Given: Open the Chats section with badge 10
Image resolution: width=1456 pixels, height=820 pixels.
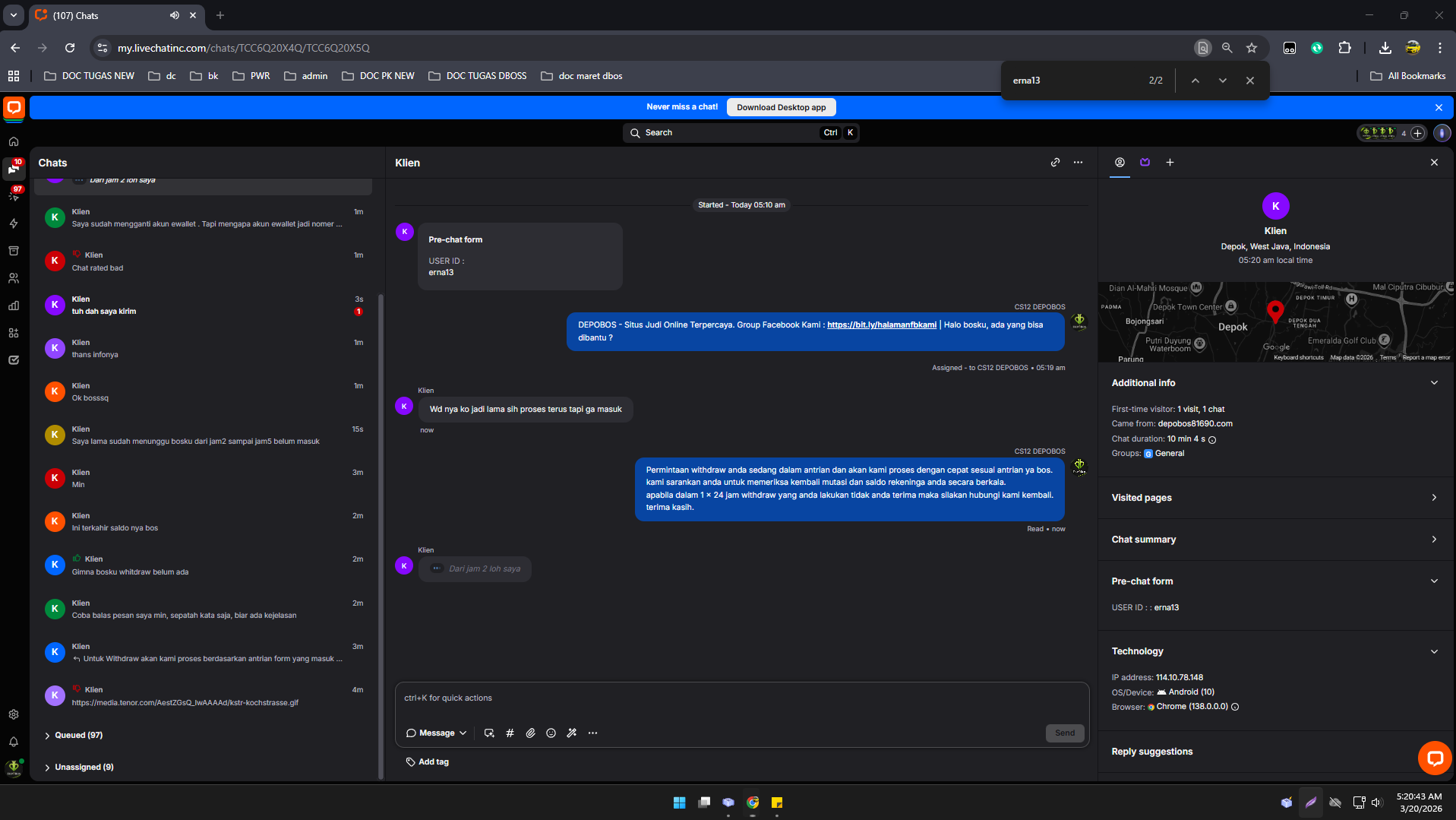Looking at the screenshot, I should (x=14, y=169).
